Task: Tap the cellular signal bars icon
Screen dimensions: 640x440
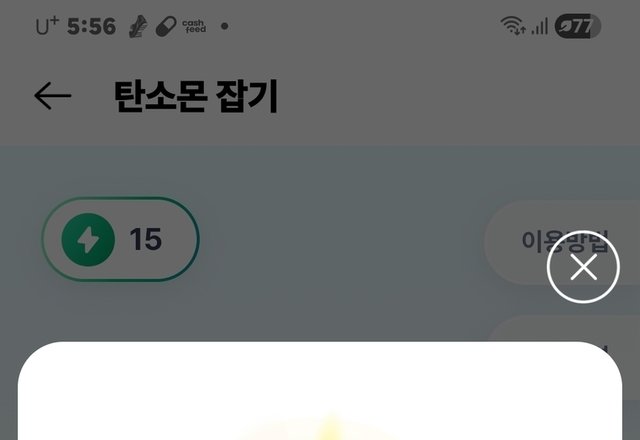Action: [539, 27]
